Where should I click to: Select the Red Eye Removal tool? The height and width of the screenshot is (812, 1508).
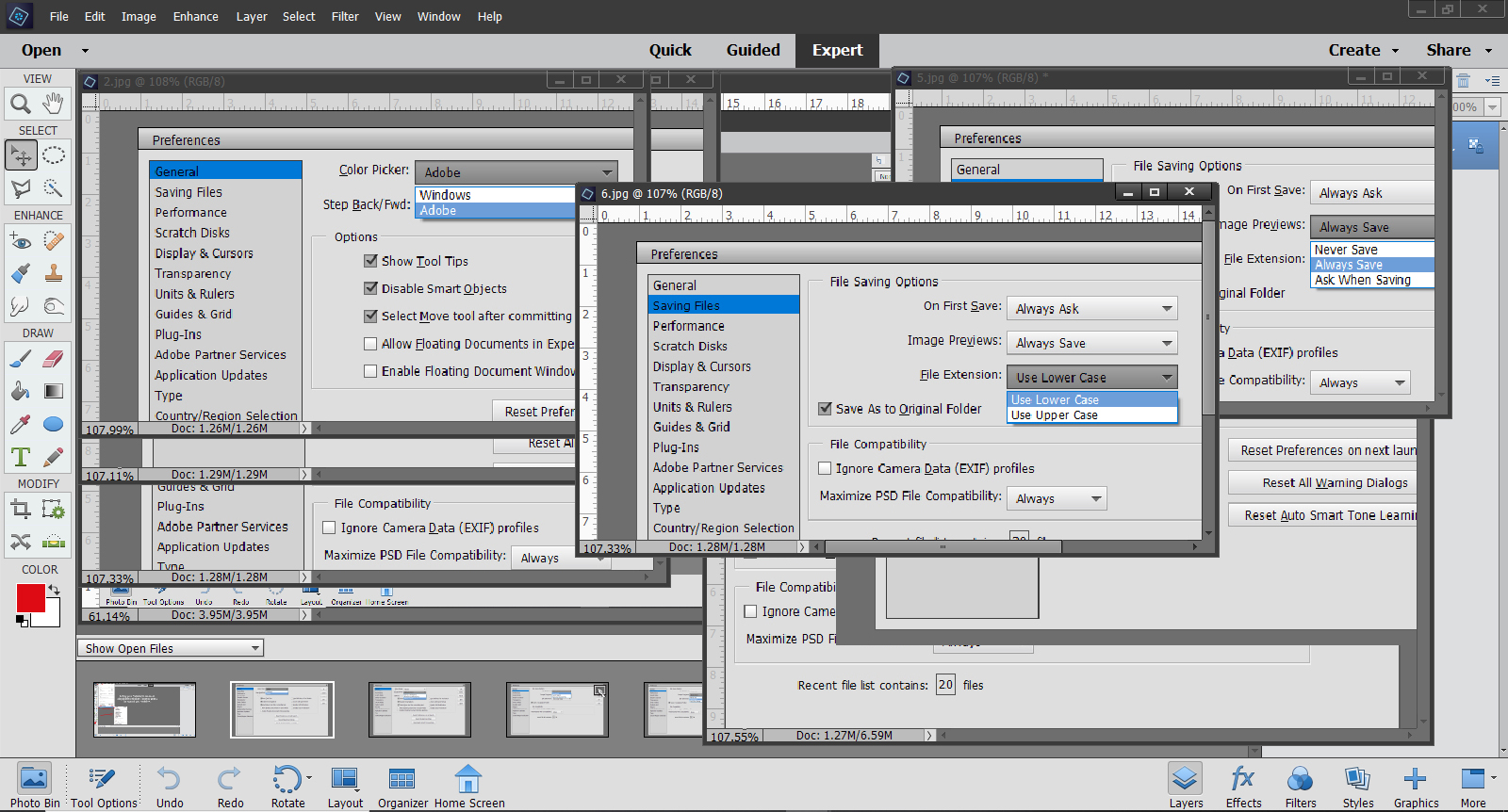click(x=21, y=241)
